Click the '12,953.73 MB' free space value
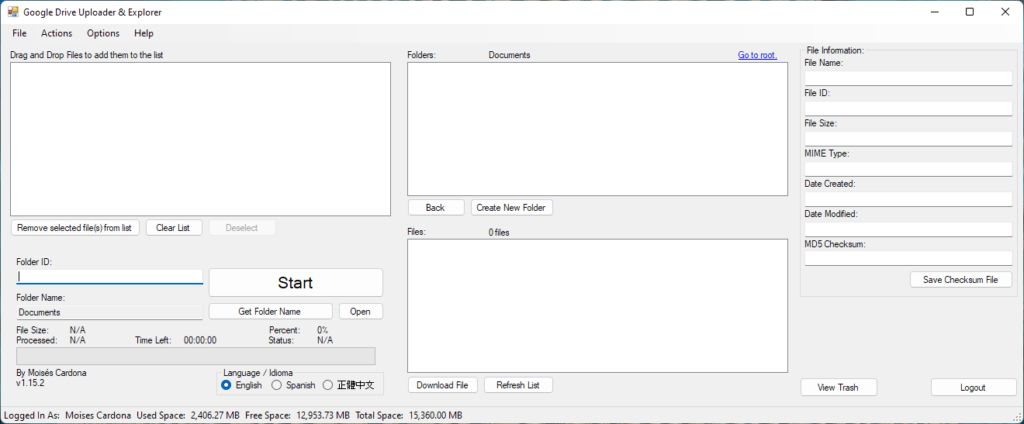The image size is (1024, 424). point(323,416)
